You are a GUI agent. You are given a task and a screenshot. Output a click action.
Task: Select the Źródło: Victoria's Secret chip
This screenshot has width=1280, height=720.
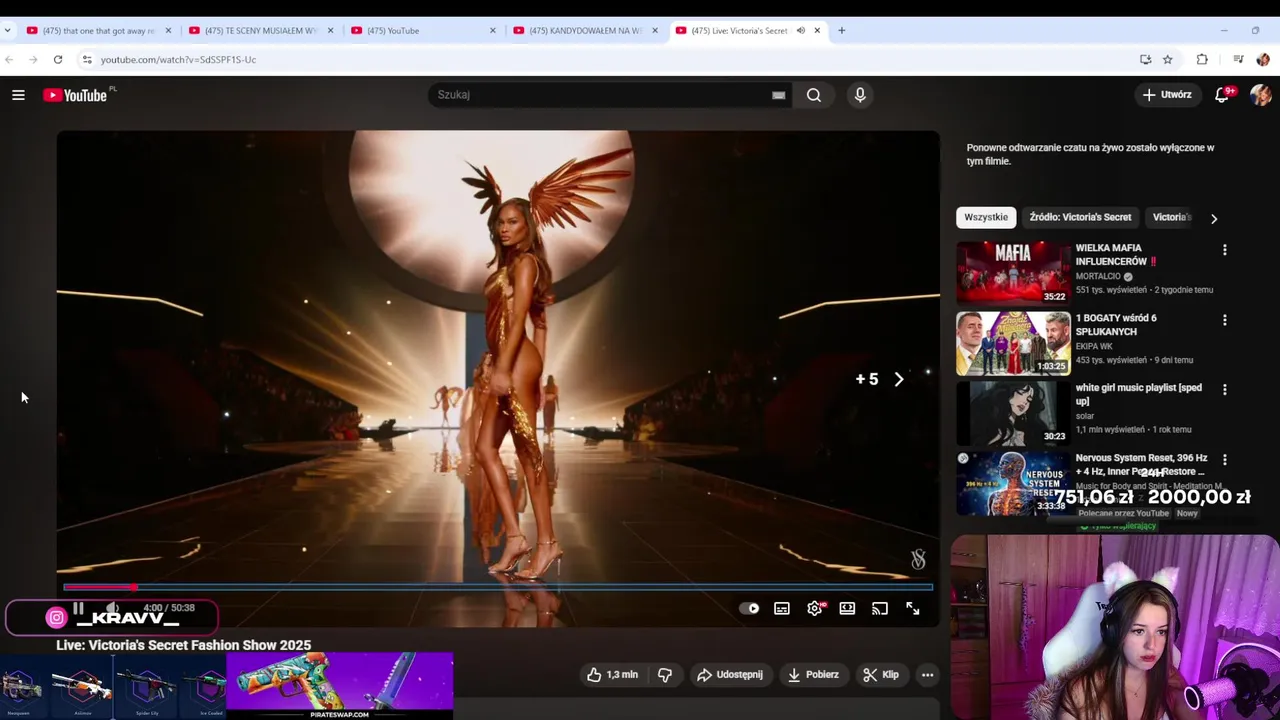pos(1080,217)
